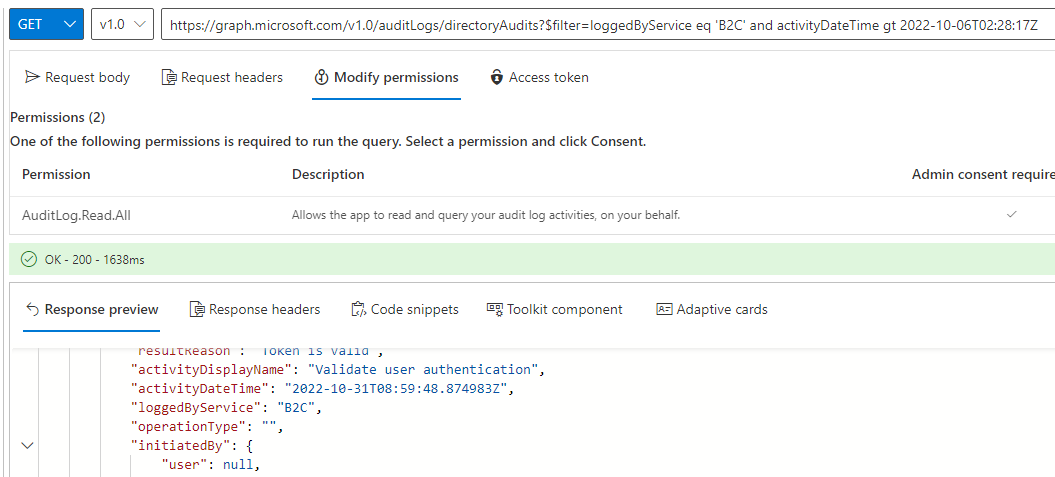Select the Response preview tab

tap(92, 309)
